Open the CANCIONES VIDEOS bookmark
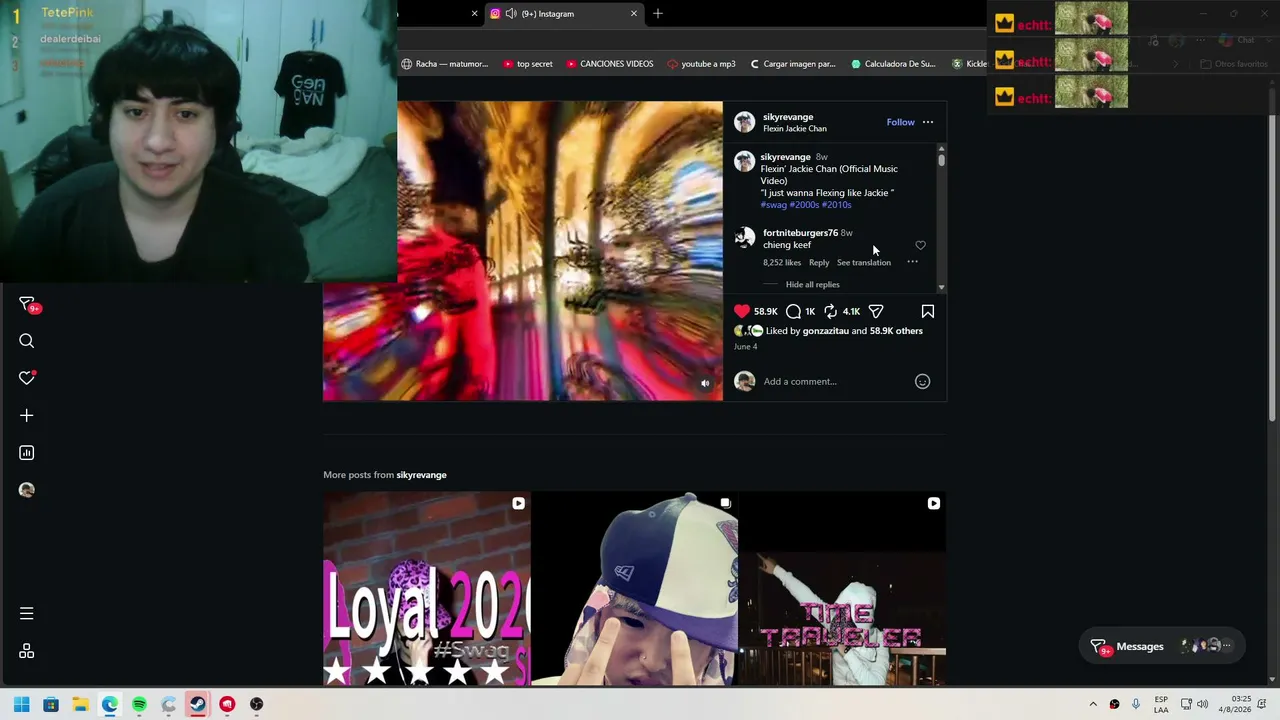The width and height of the screenshot is (1280, 720). tap(610, 64)
